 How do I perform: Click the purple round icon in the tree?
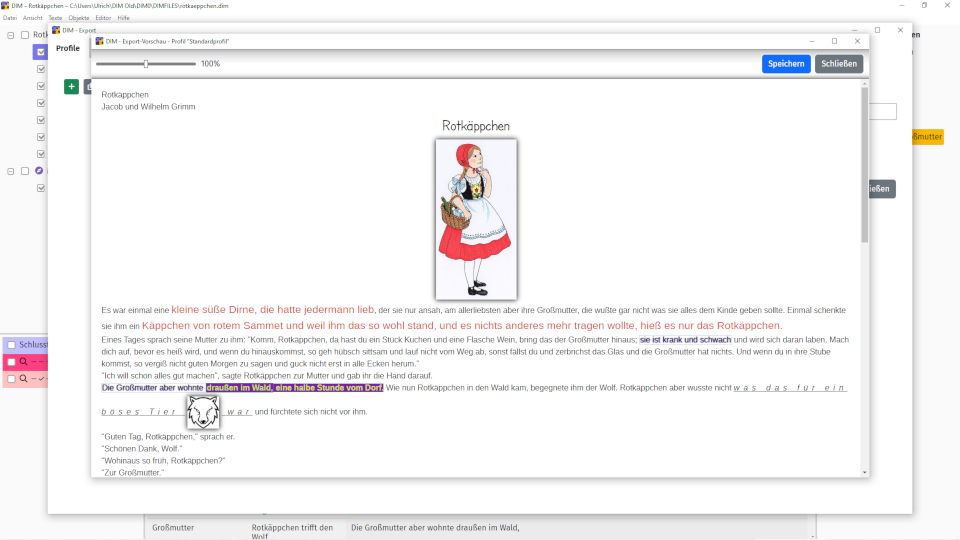(x=39, y=171)
